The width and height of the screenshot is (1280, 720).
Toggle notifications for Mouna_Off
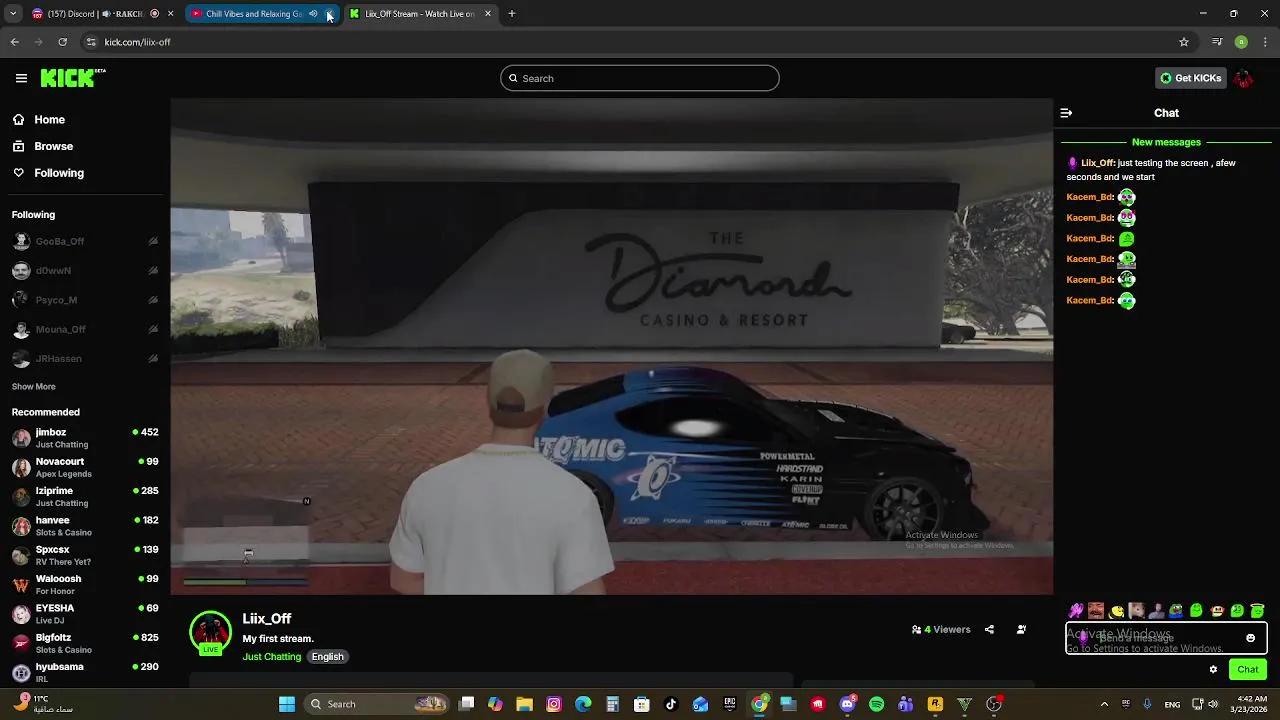coord(153,329)
